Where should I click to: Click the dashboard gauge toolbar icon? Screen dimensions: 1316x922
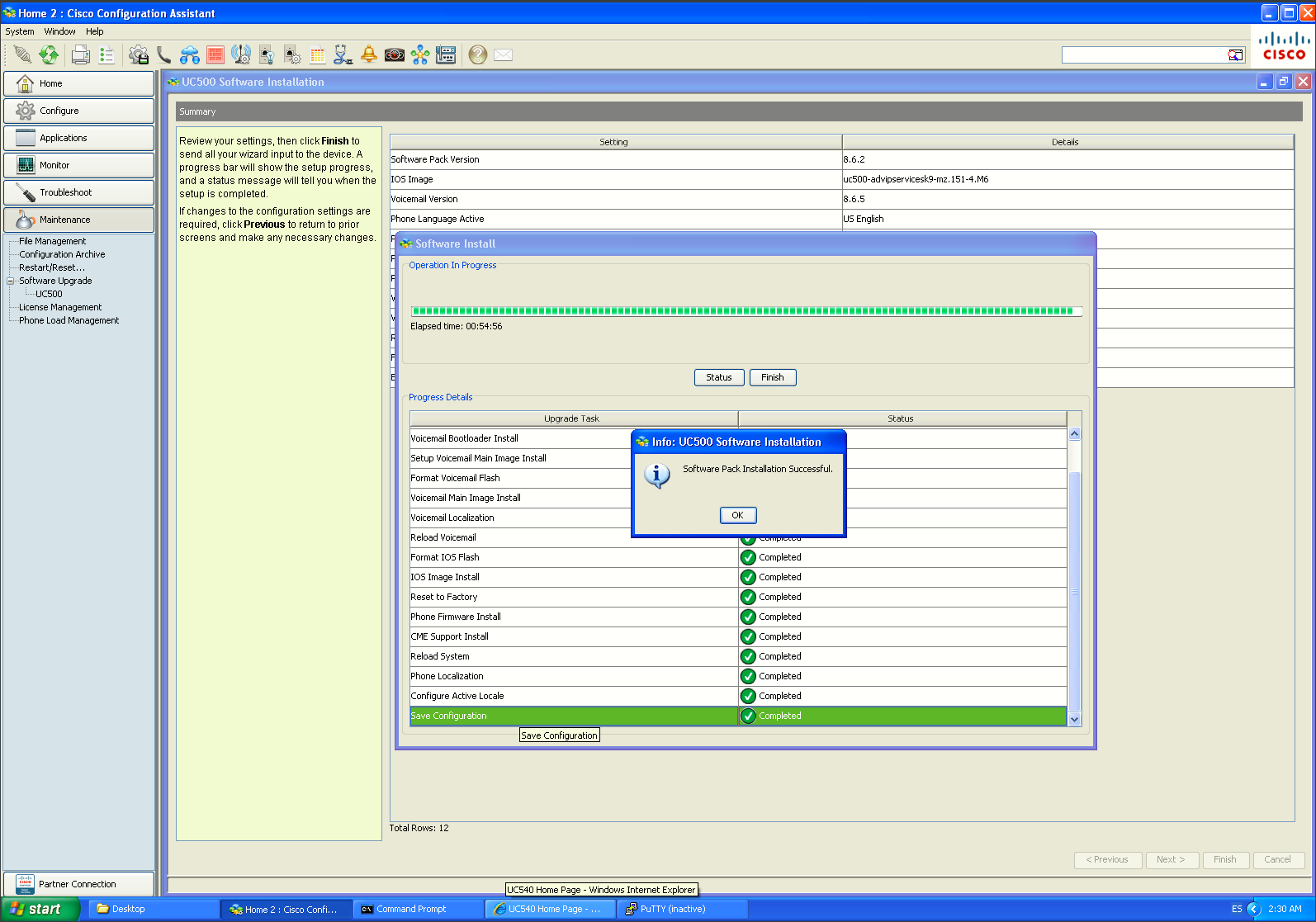point(395,54)
